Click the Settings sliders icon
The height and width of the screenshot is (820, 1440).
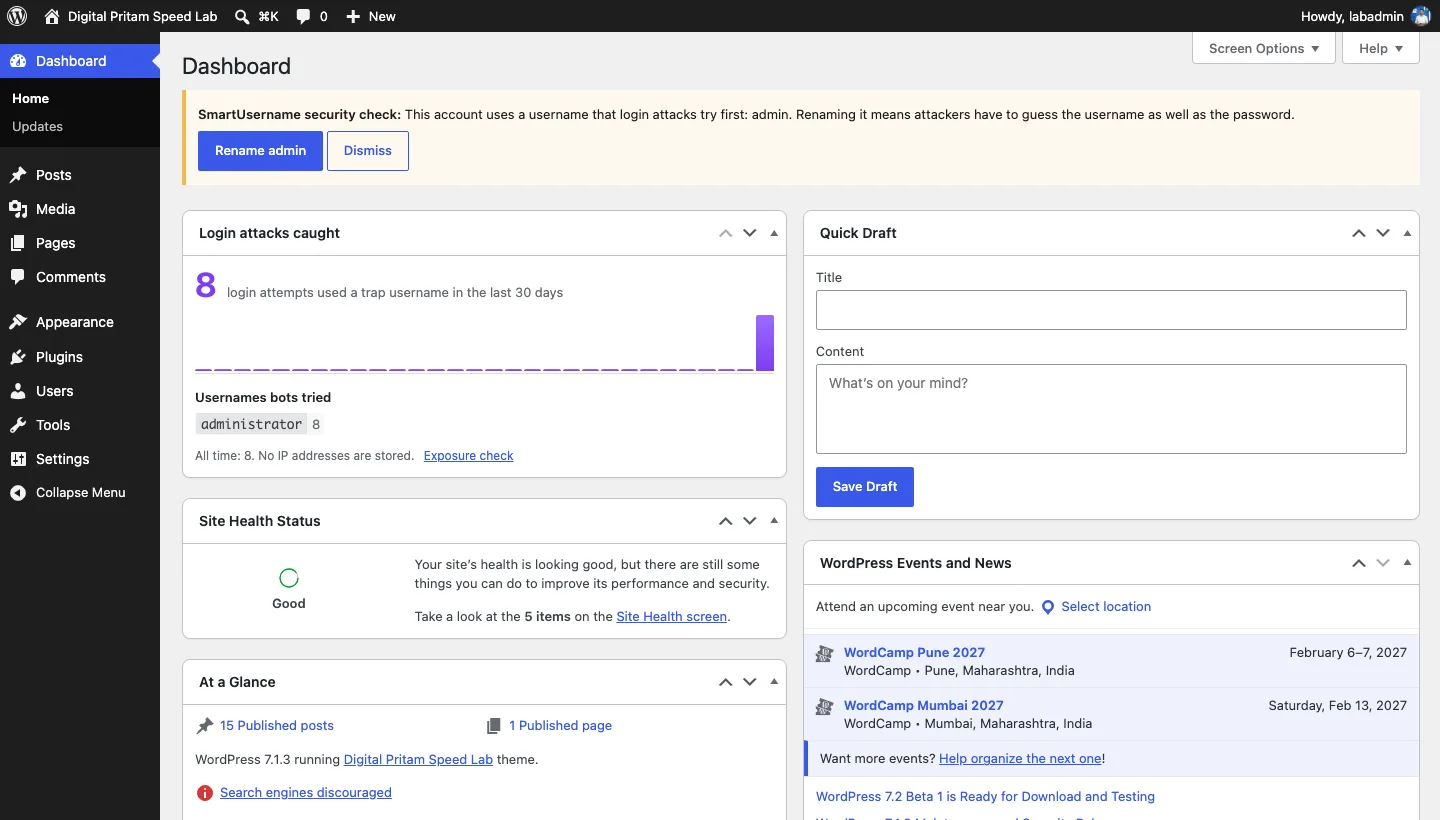point(18,459)
